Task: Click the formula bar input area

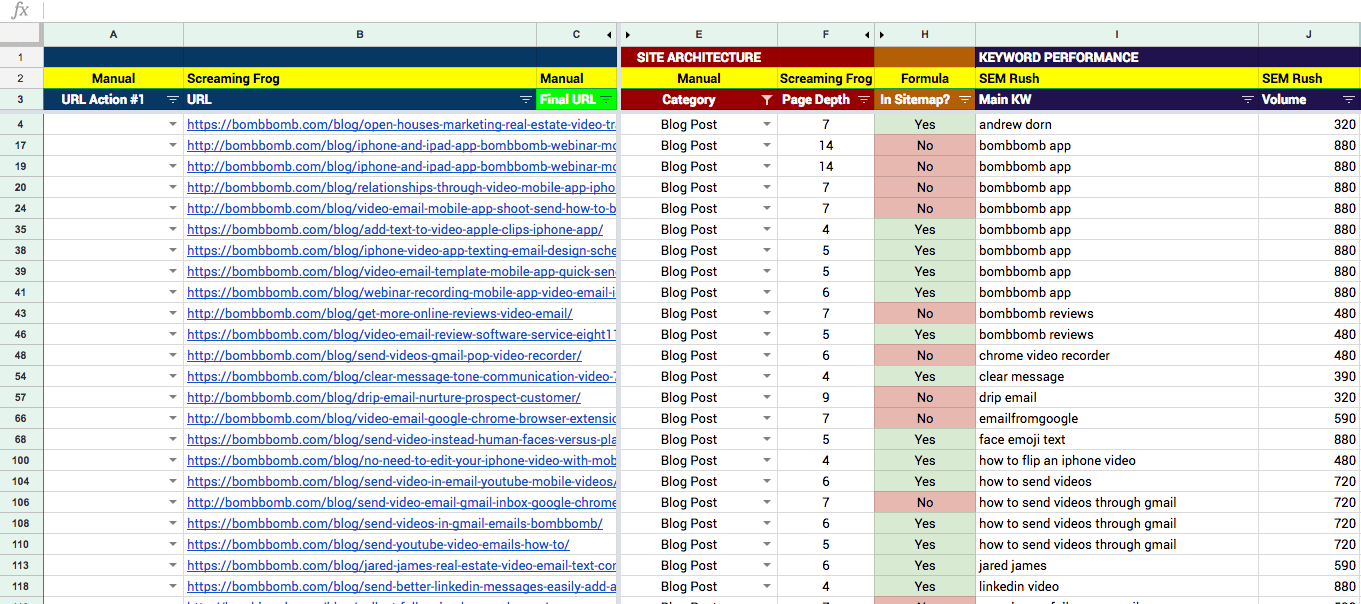Action: (x=700, y=10)
